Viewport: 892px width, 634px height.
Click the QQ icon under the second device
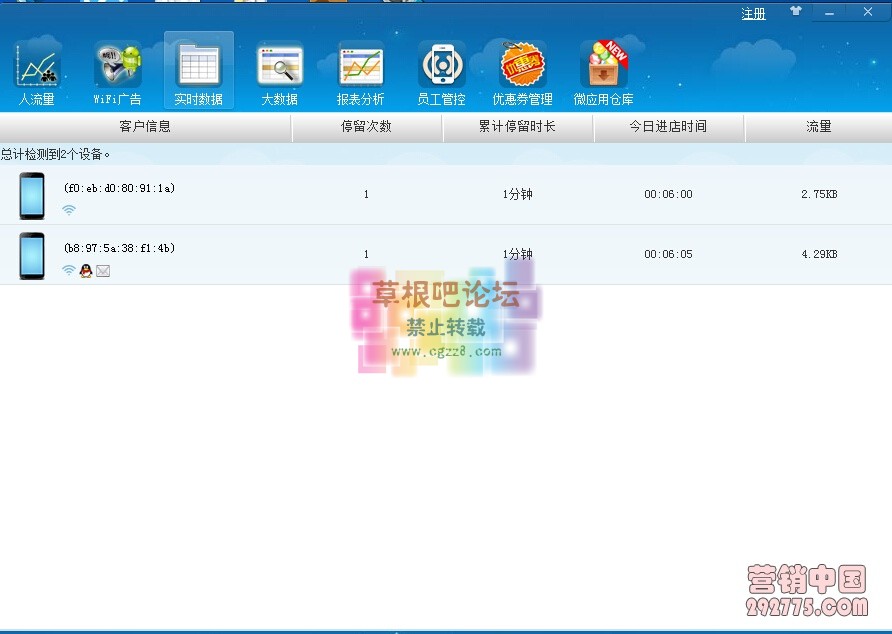point(86,270)
